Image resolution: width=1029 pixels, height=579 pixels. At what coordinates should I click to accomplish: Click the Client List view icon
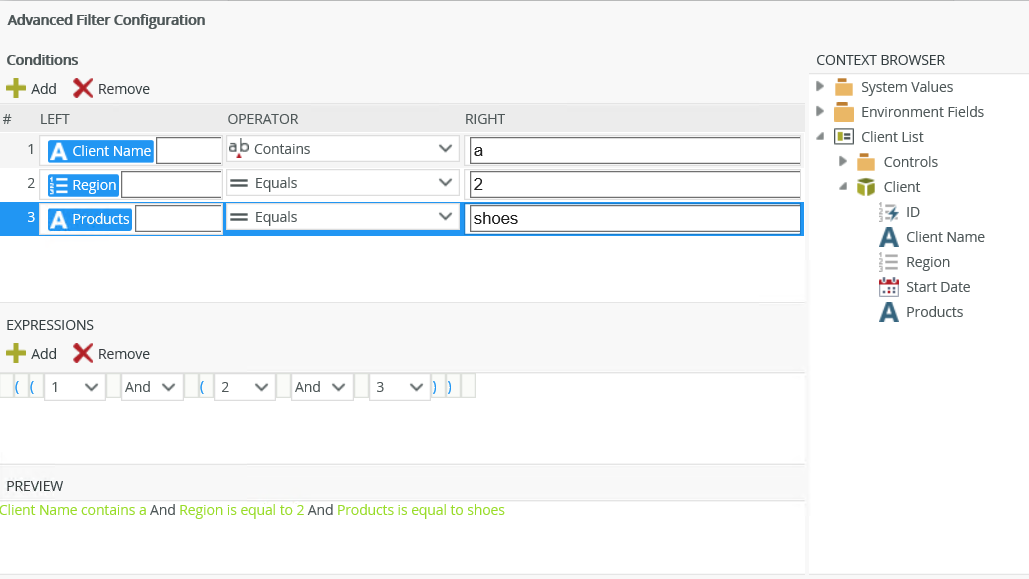click(x=844, y=137)
